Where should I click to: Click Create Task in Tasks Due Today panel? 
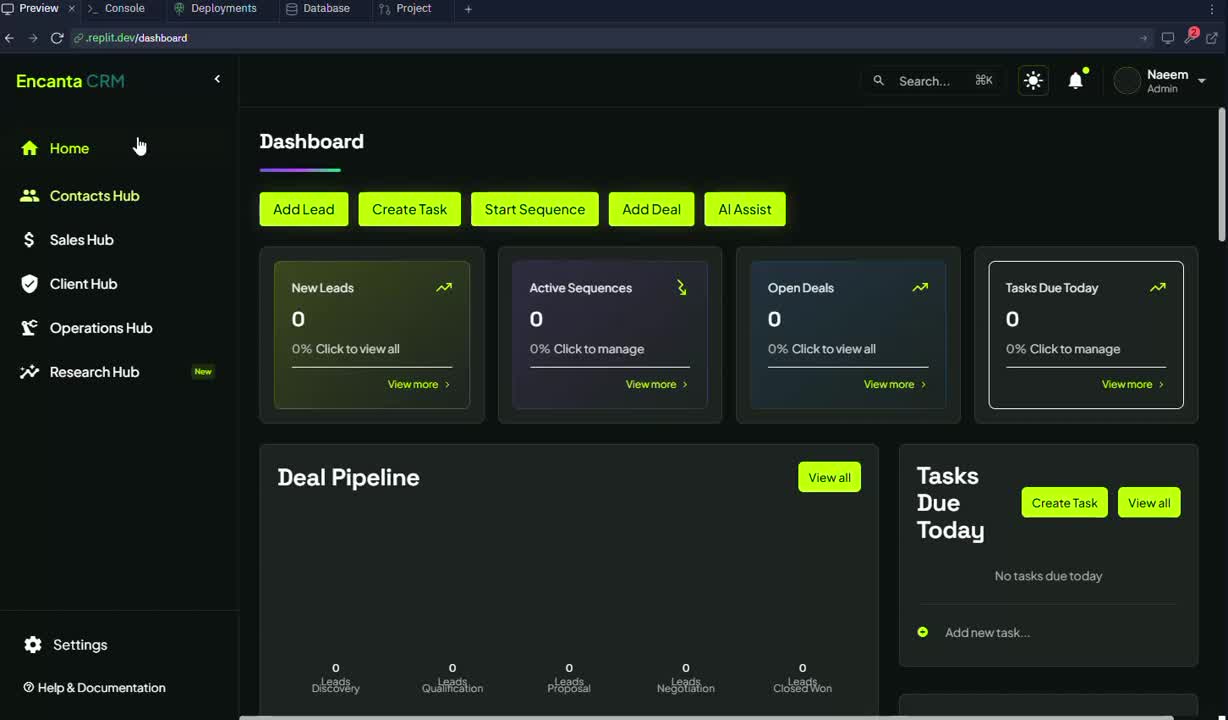coord(1064,503)
